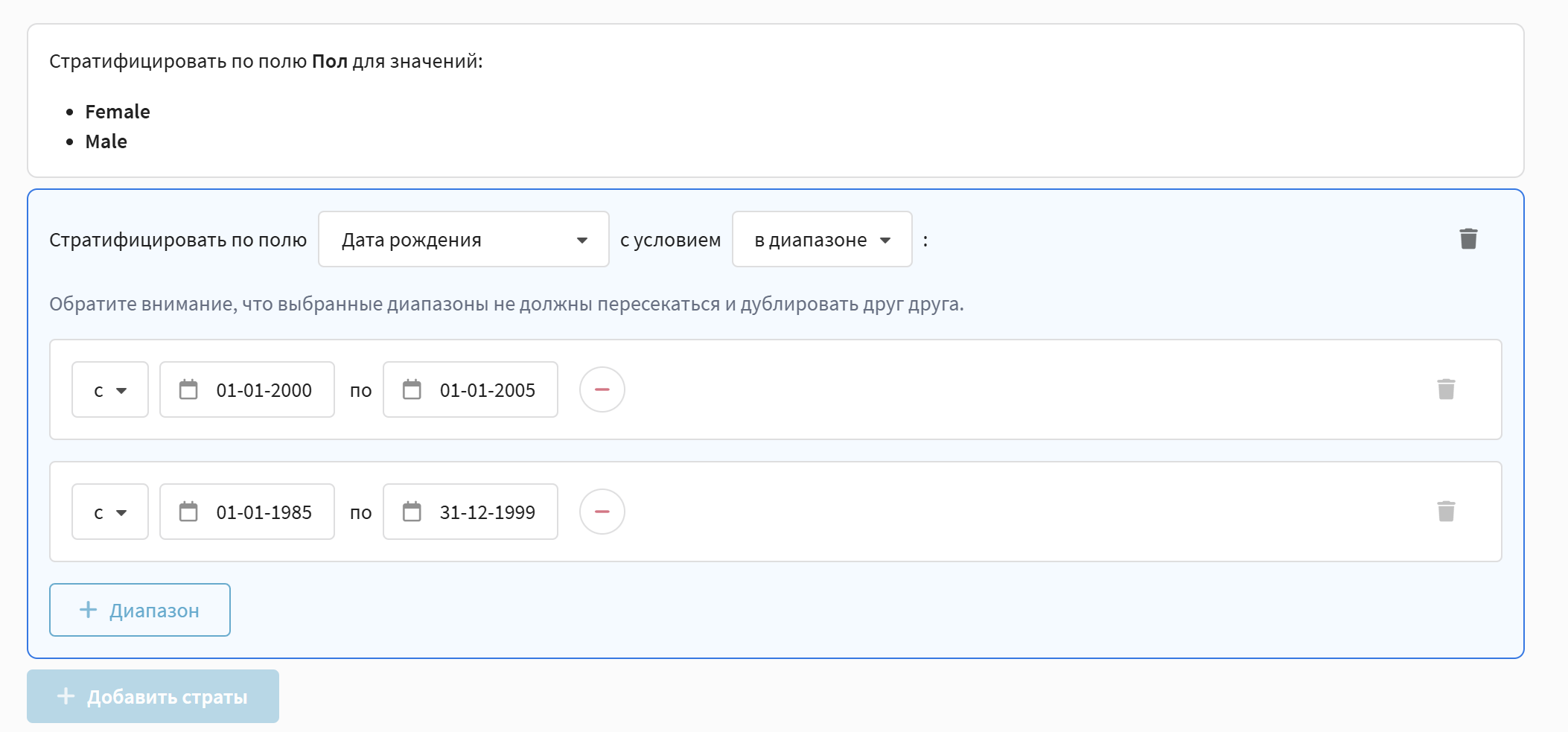Select the Пол stratification card with Female, Male
The height and width of the screenshot is (732, 1568).
point(775,101)
